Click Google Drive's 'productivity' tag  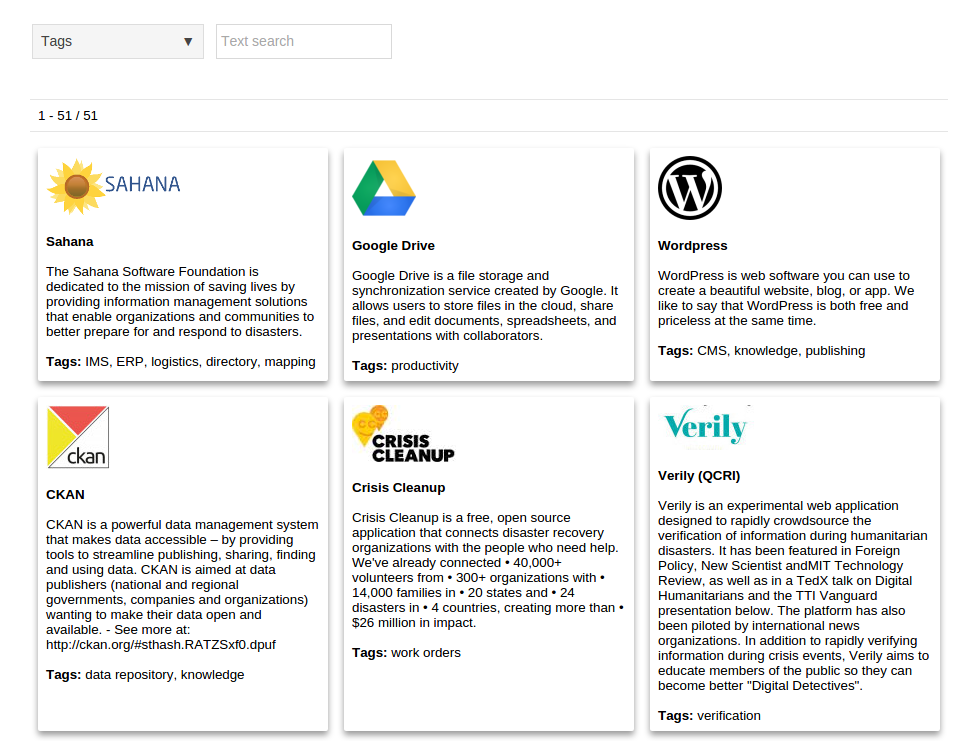pos(425,366)
